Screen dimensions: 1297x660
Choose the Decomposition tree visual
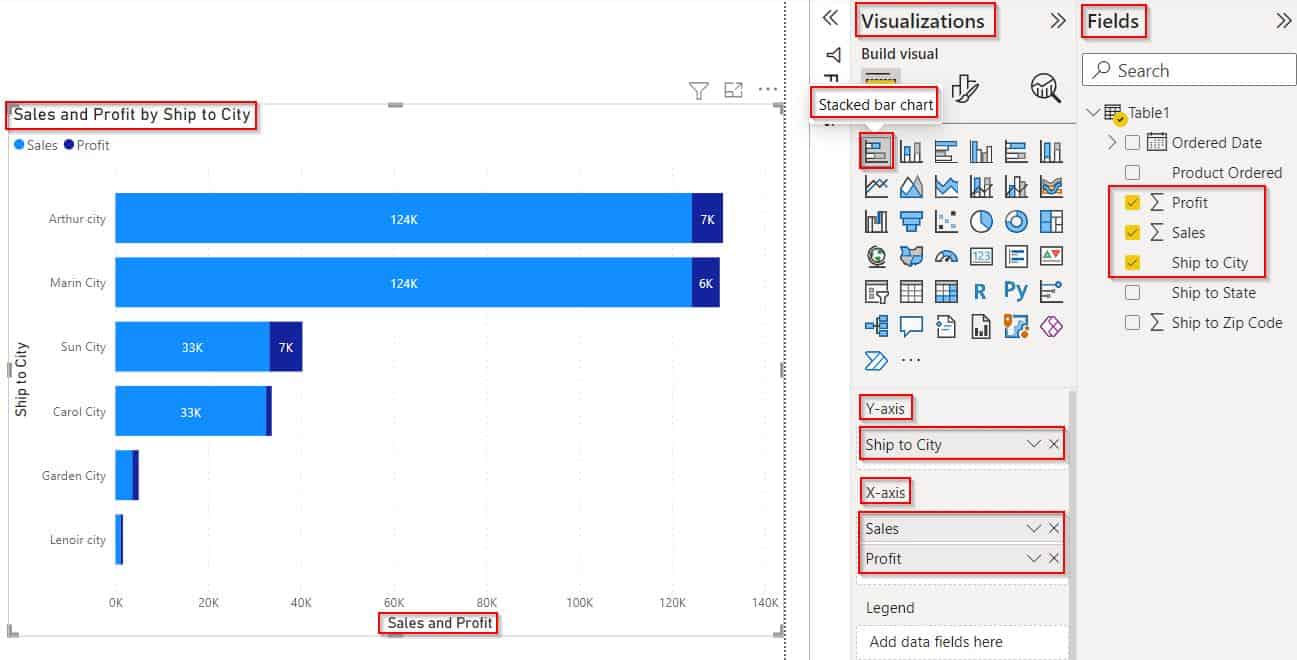coord(876,326)
